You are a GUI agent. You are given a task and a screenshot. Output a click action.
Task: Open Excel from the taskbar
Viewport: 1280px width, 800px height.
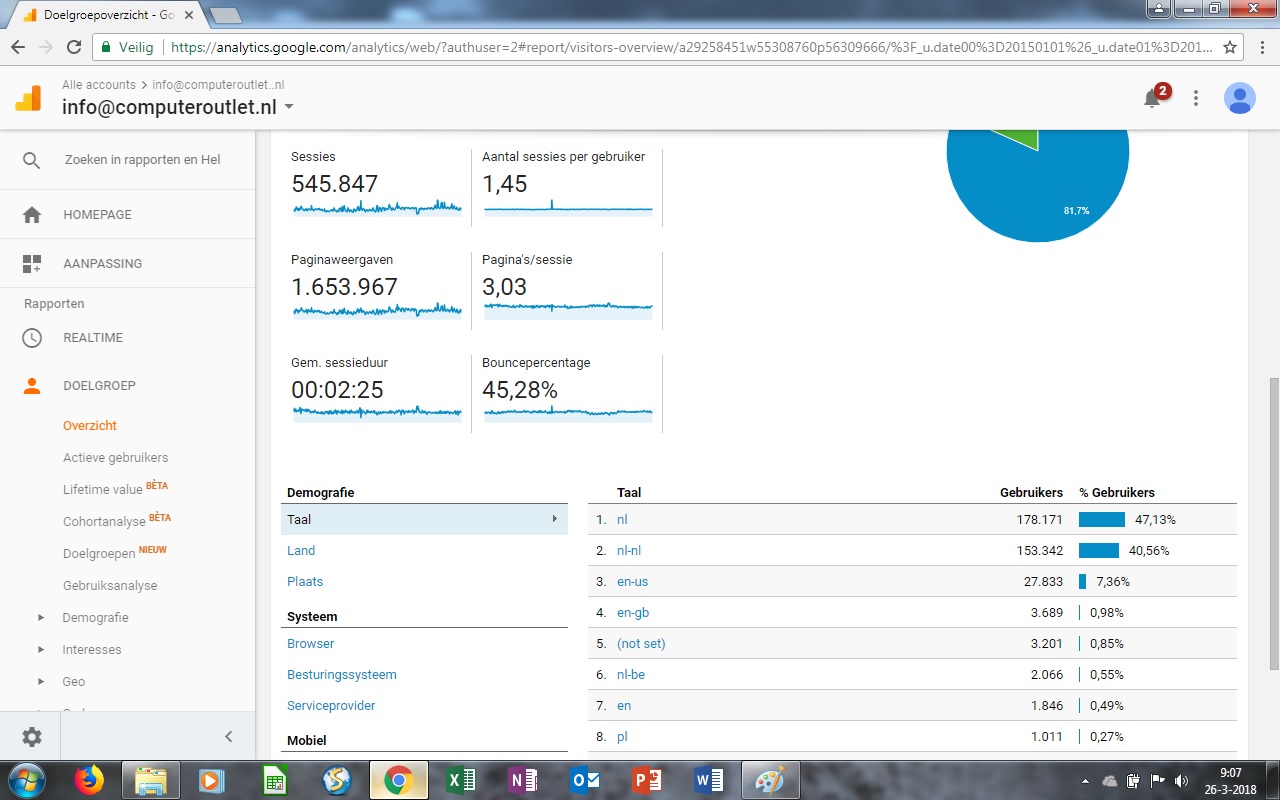(x=461, y=780)
